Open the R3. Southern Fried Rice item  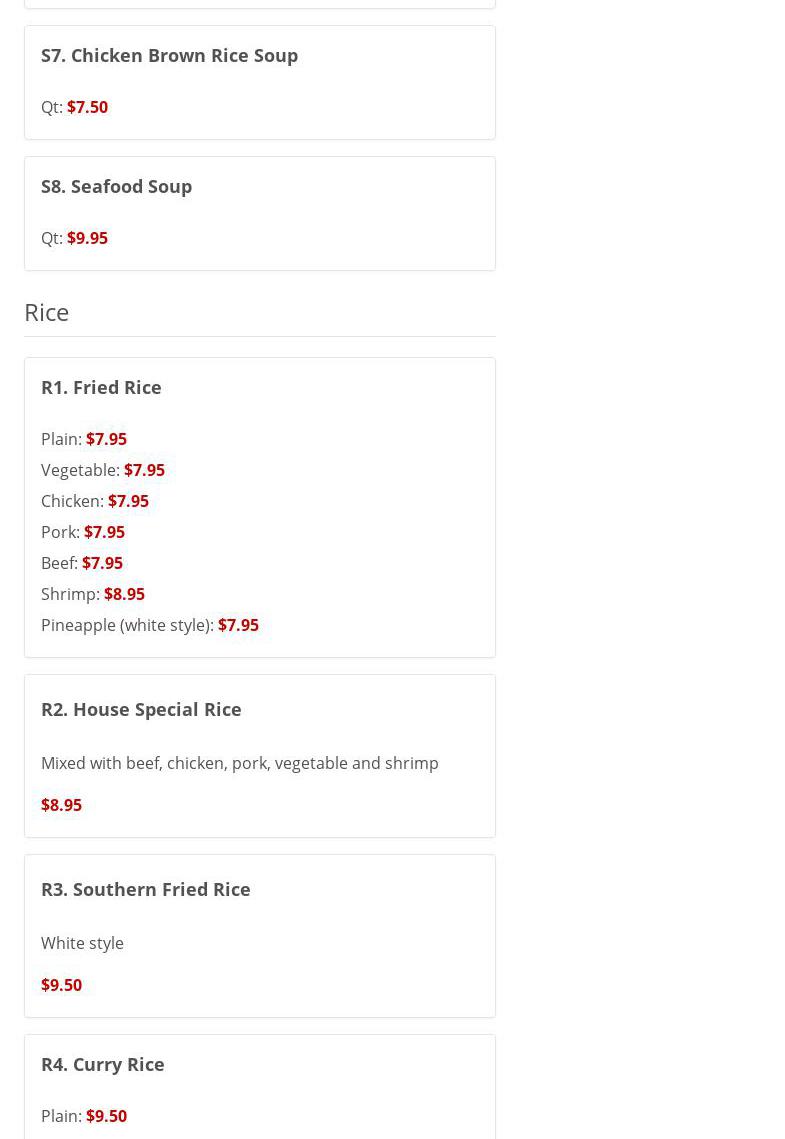145,889
